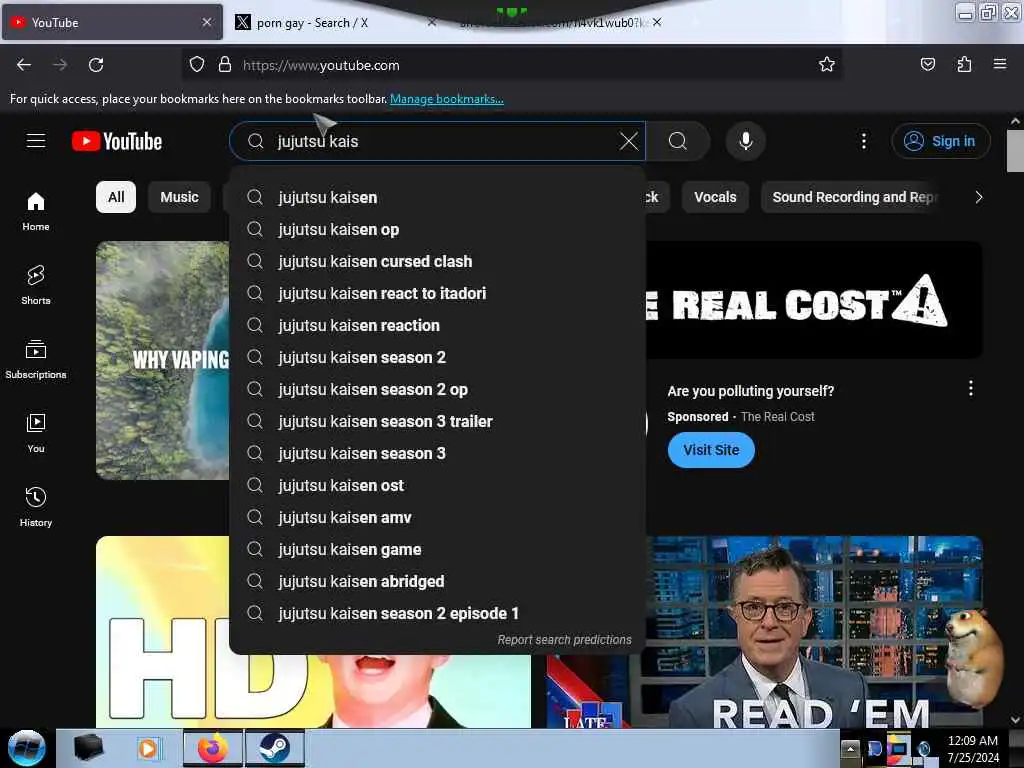Open Shorts in the sidebar

pos(36,285)
